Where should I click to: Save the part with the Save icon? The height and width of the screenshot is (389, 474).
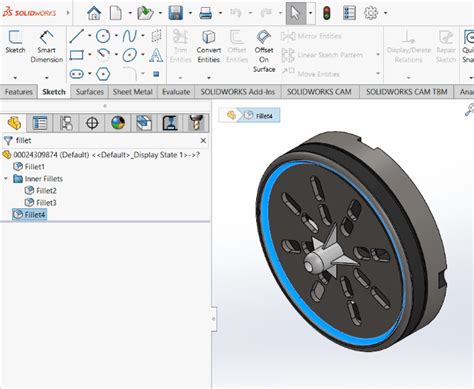tap(176, 13)
